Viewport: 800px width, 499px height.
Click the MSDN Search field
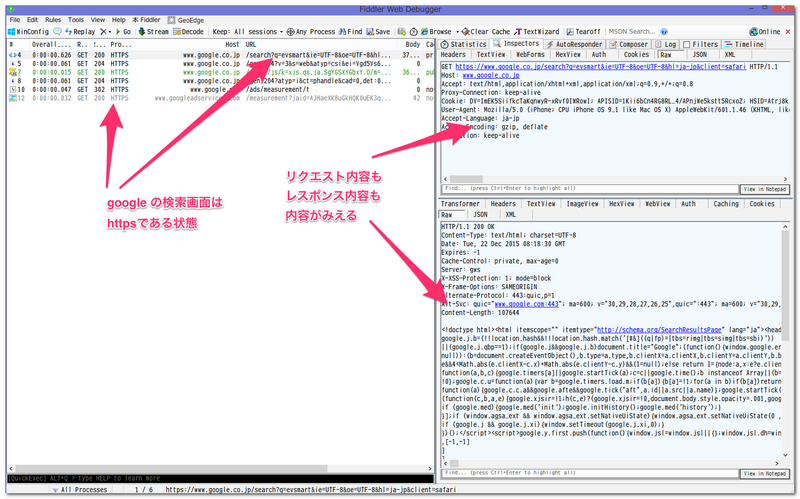click(x=632, y=32)
